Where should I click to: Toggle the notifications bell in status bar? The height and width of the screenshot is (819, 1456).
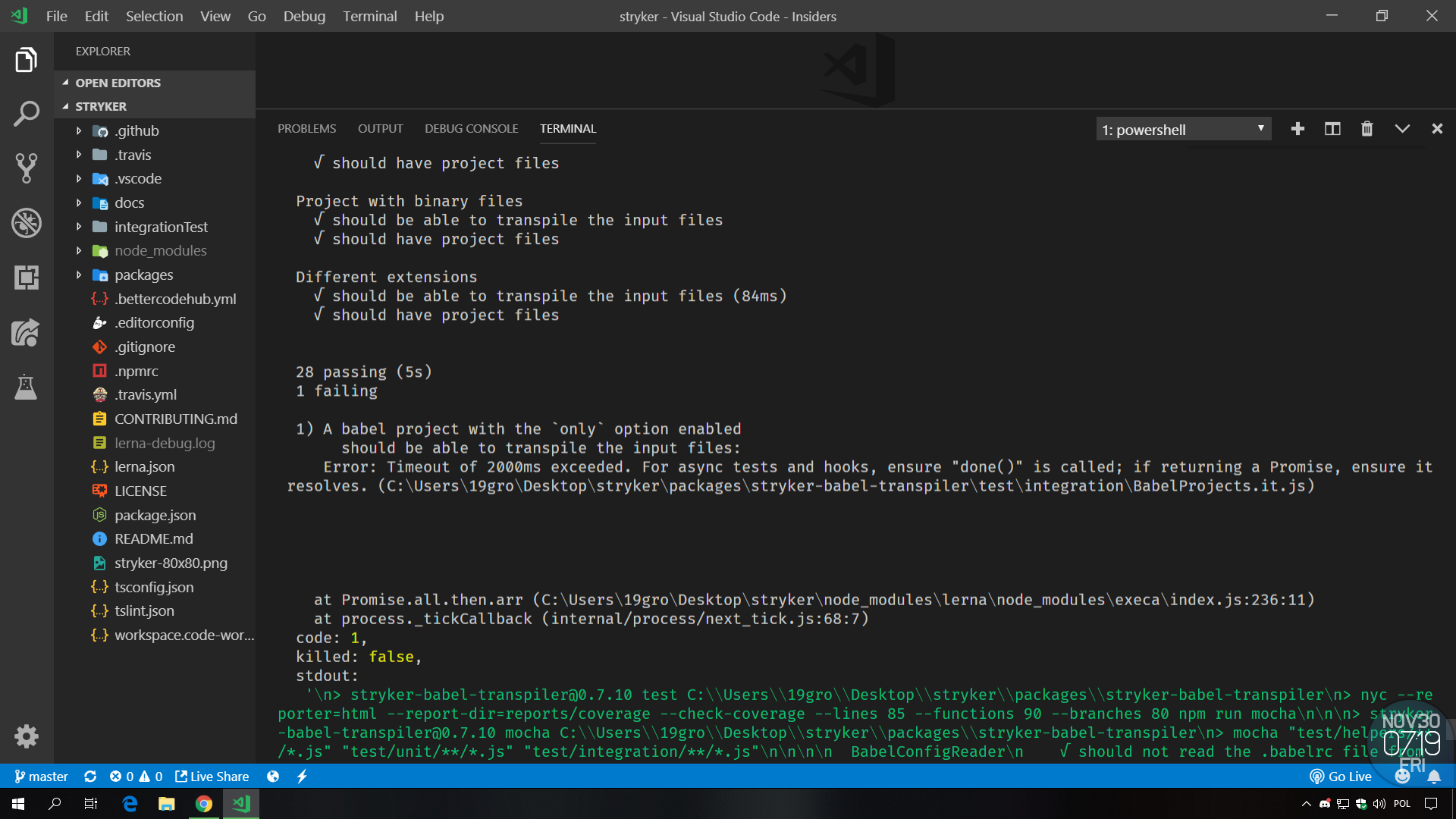[1435, 776]
